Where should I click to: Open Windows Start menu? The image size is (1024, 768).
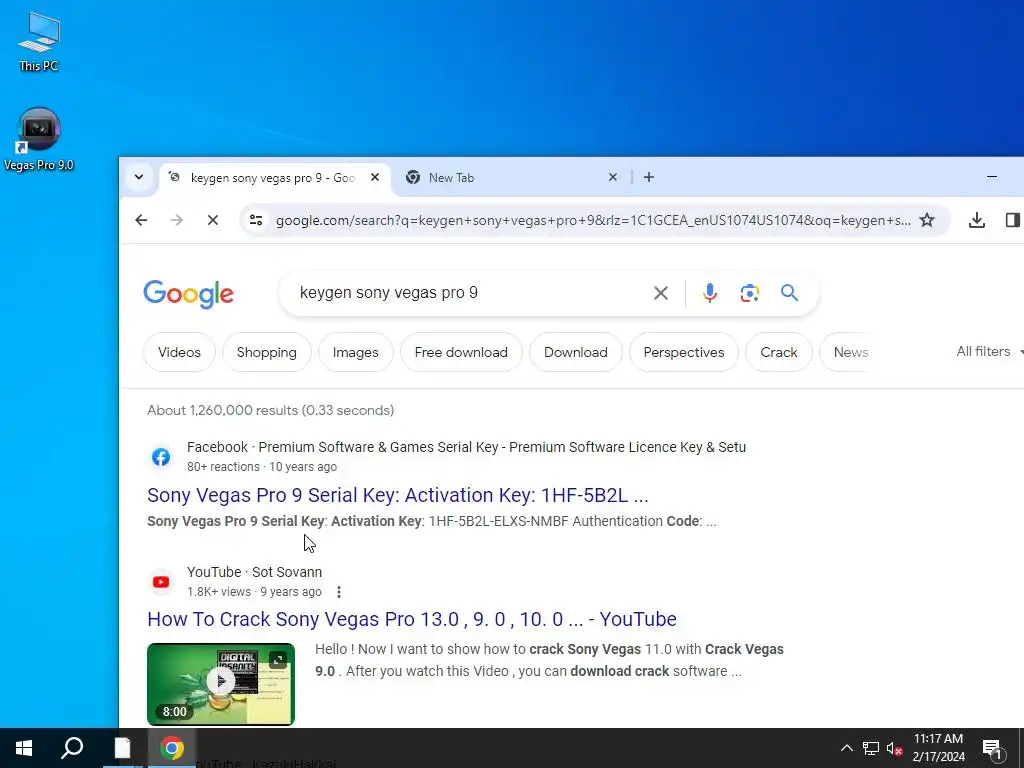(24, 748)
